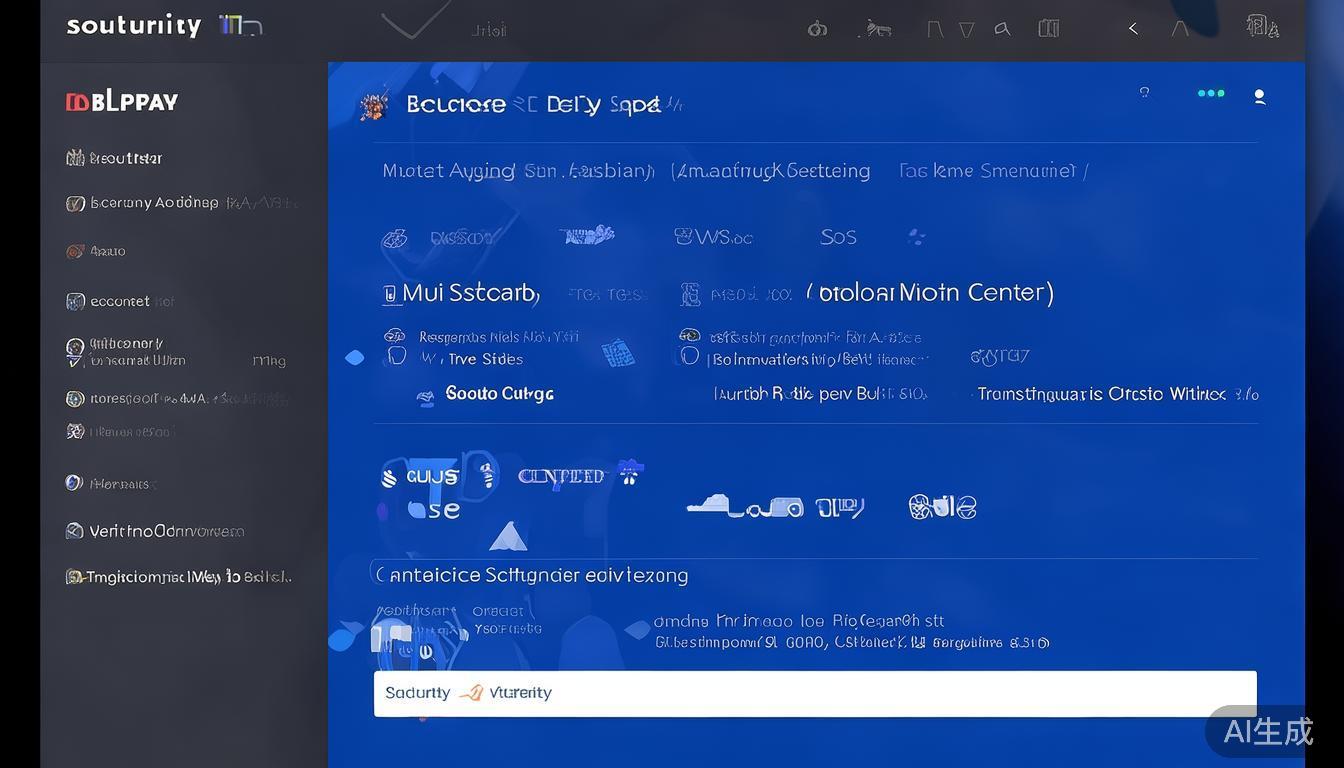Screen dimensions: 1344x768
Task: Select the radio circle beside Boinmvatters
Action: coord(689,356)
